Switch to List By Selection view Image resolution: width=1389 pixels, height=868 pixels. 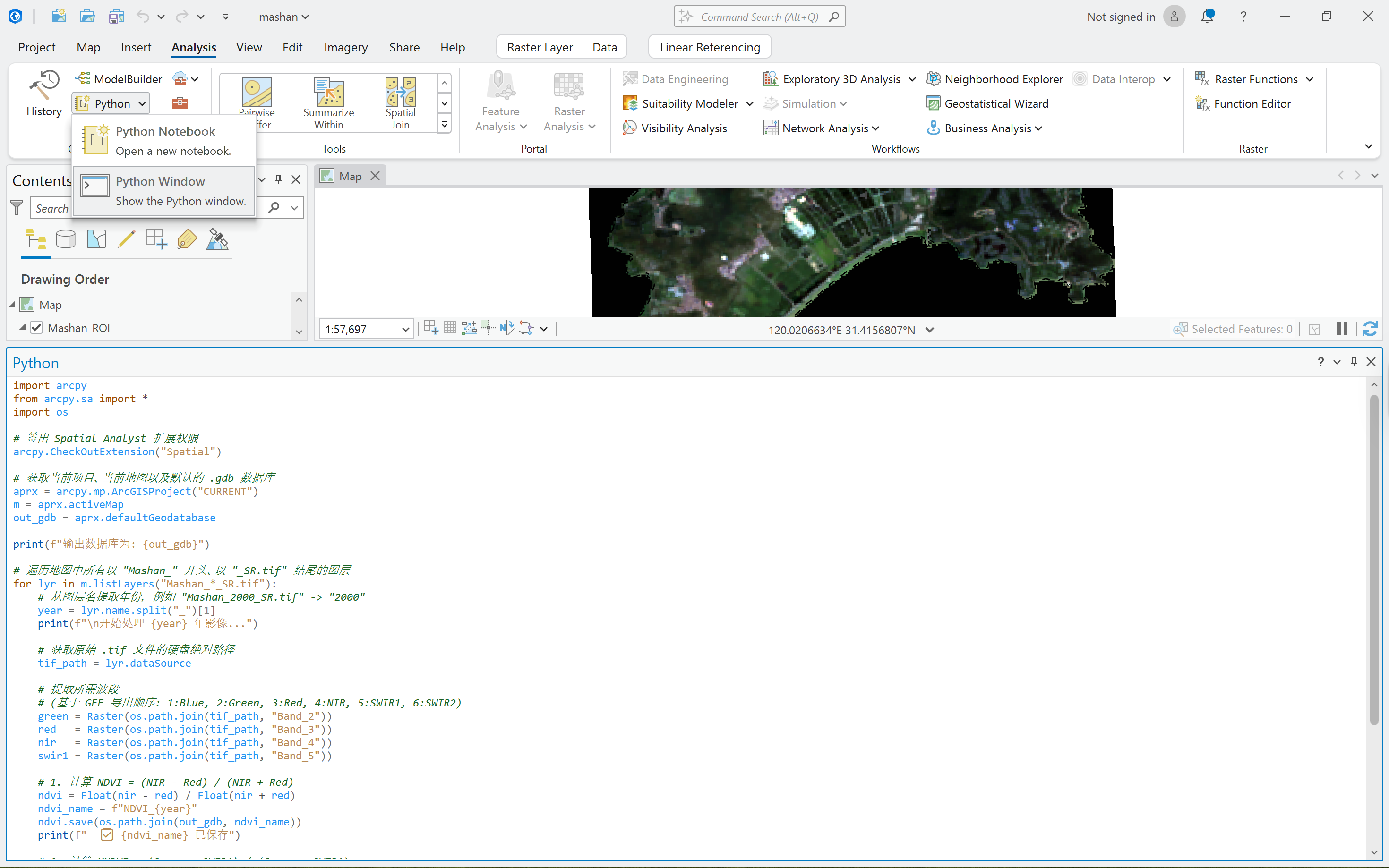pos(96,239)
